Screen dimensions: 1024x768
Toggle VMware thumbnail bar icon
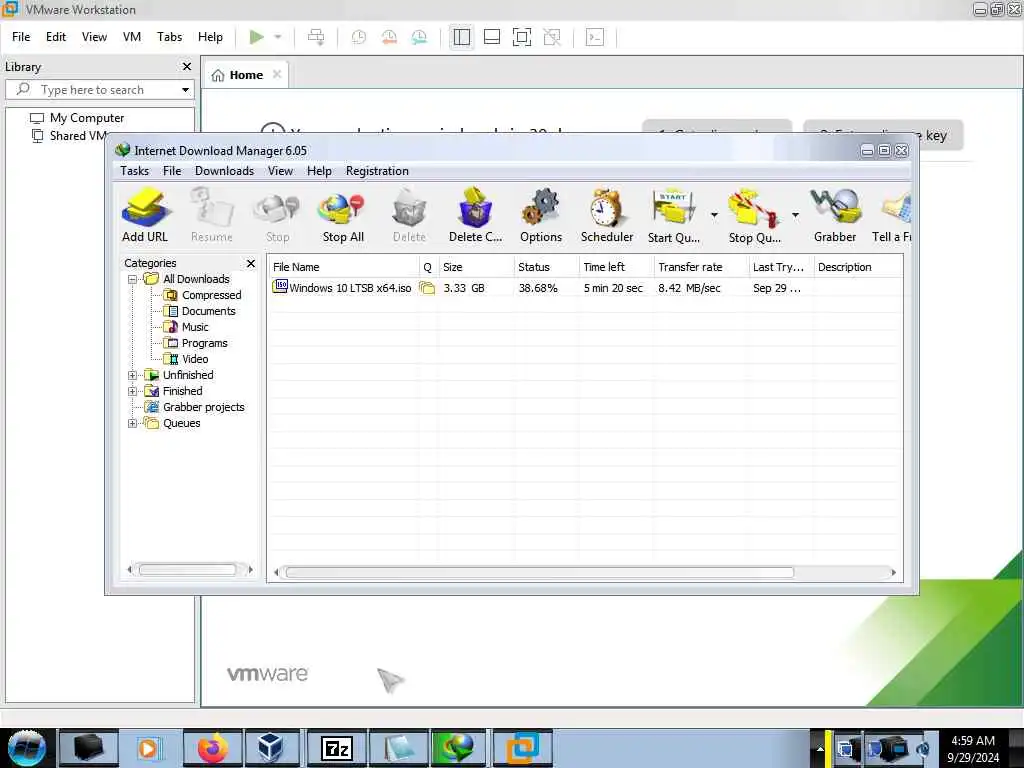[x=492, y=37]
